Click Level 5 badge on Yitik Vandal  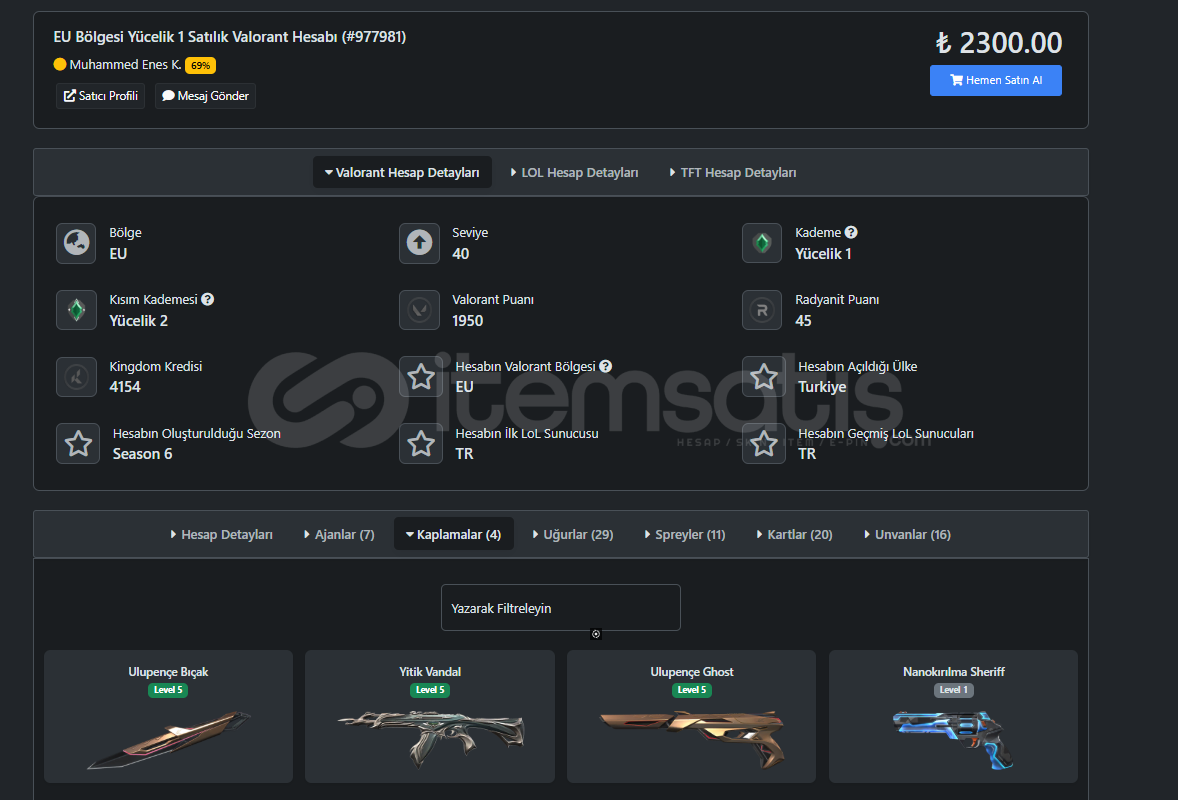[430, 690]
